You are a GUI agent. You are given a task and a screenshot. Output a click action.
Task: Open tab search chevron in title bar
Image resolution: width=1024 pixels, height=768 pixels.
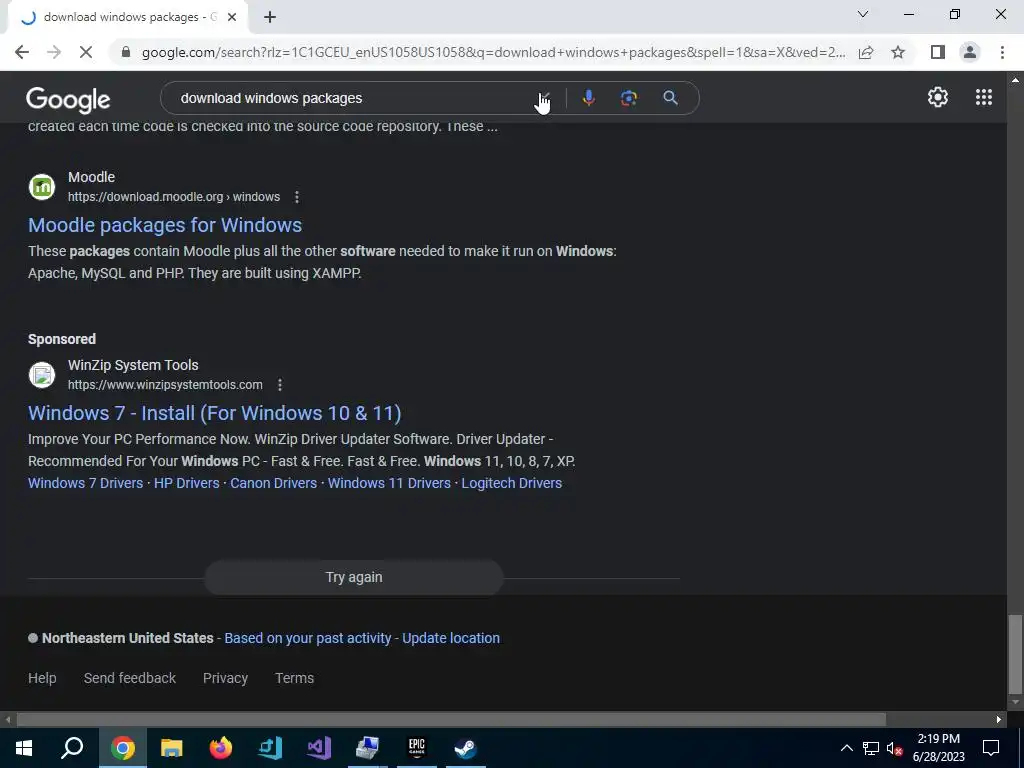tap(863, 14)
